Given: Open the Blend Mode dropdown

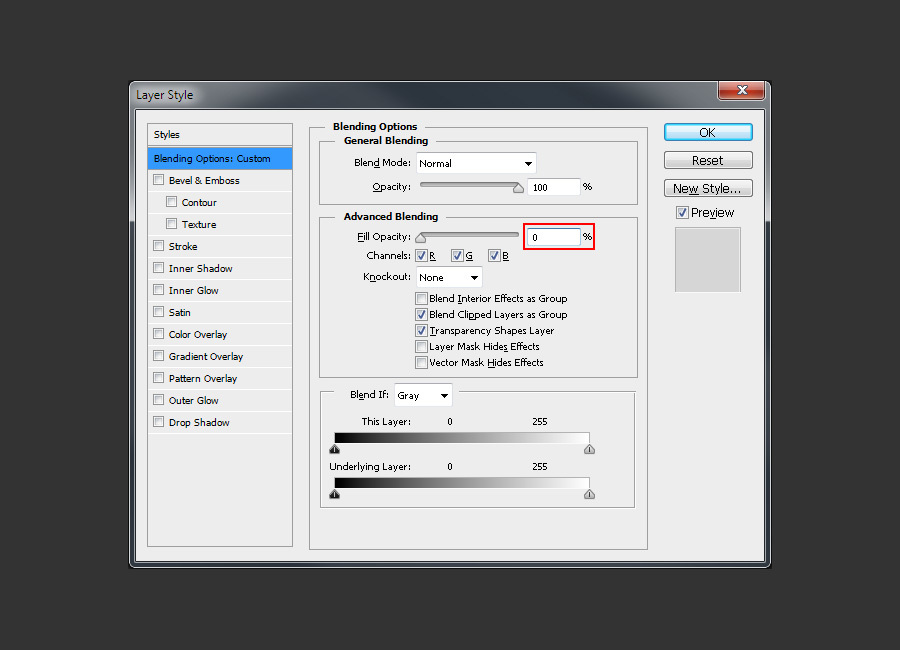Looking at the screenshot, I should 476,163.
